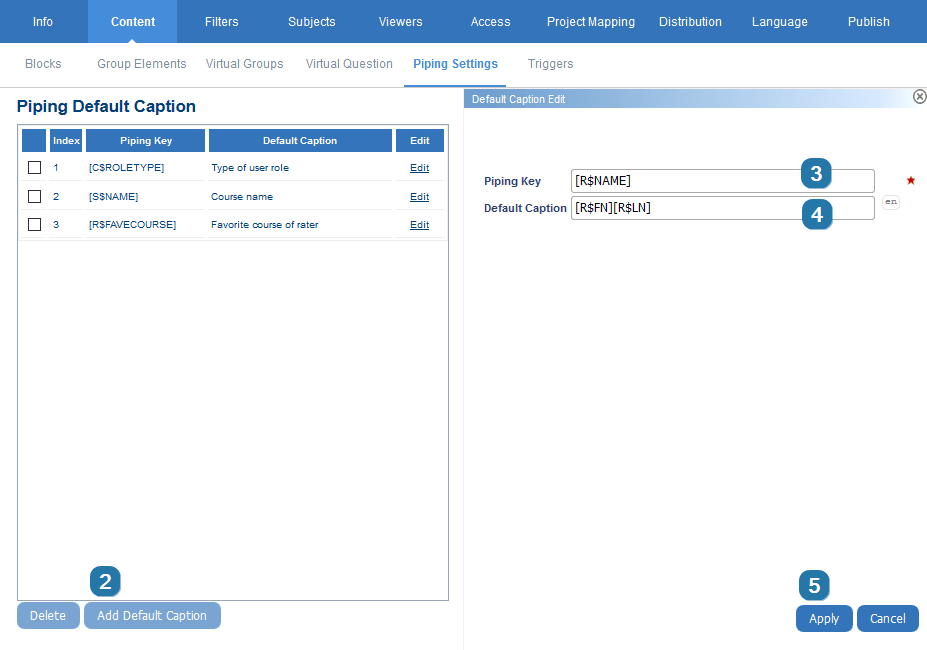Open the Triggers sub-tab
Viewport: 927px width, 650px height.
[550, 64]
